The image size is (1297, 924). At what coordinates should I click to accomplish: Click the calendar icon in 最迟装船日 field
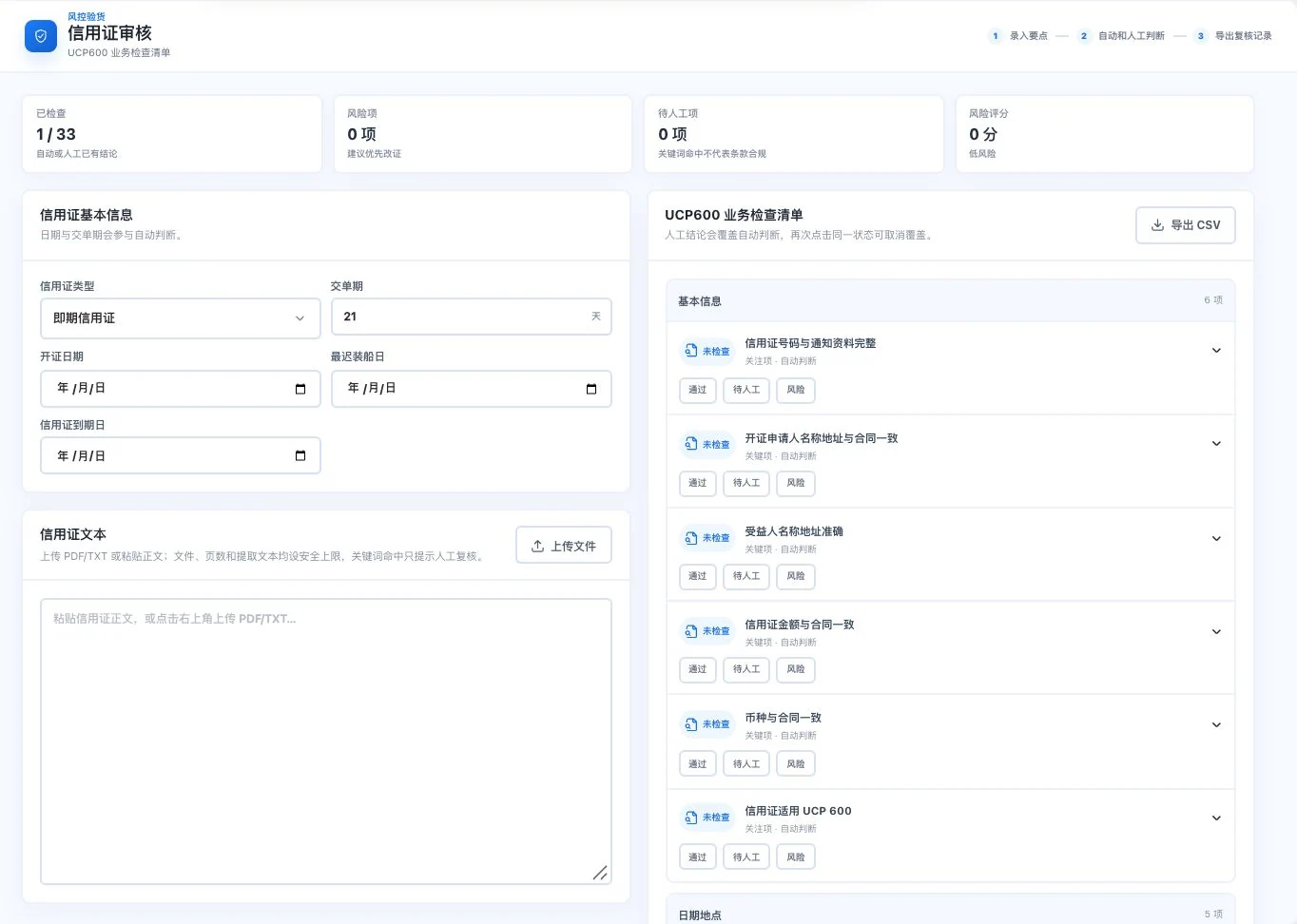(x=591, y=389)
